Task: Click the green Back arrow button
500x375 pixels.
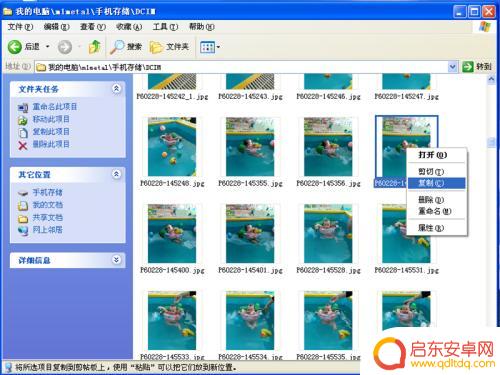Action: pyautogui.click(x=15, y=47)
